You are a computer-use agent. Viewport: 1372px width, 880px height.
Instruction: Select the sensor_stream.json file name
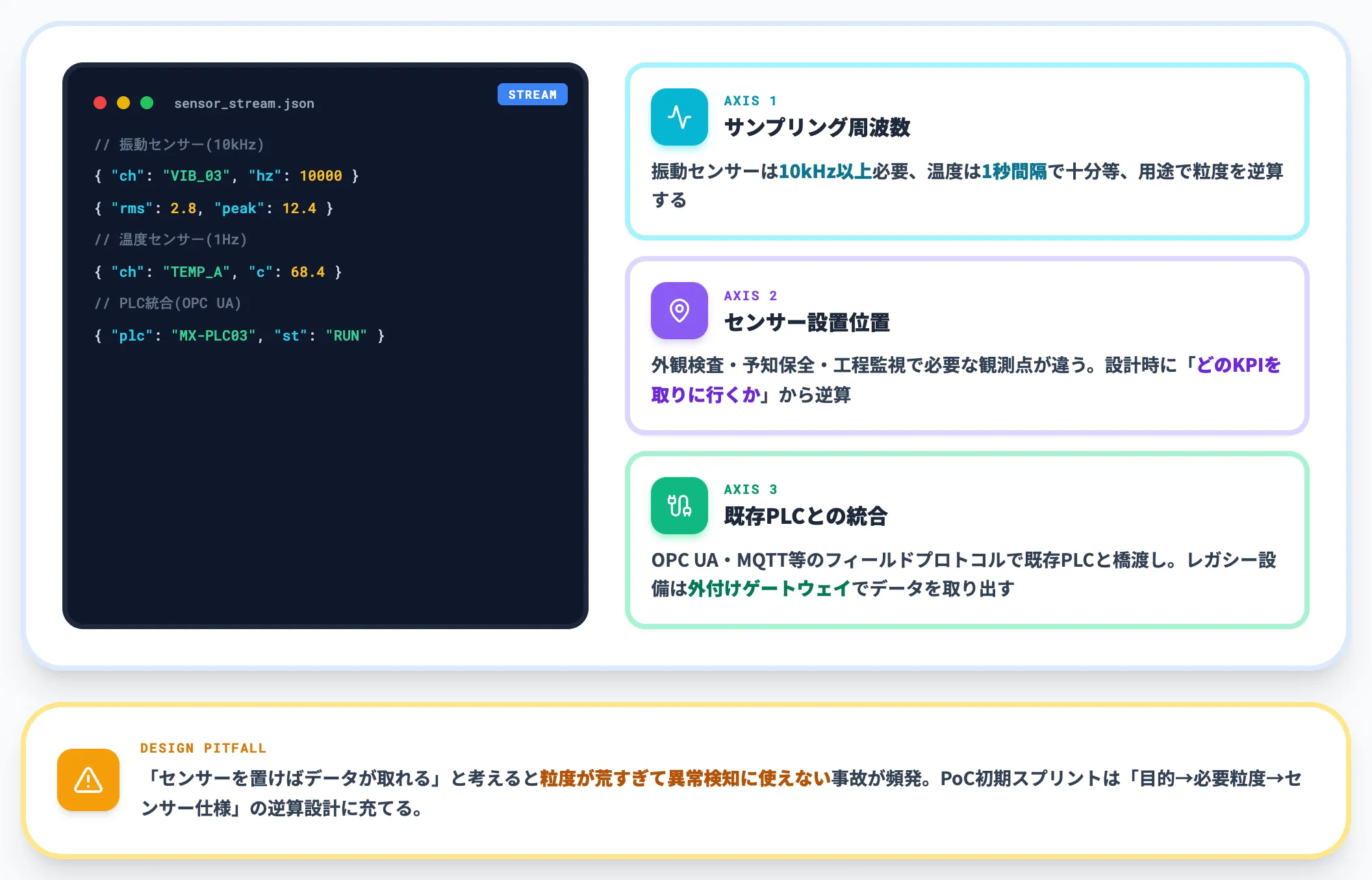(x=244, y=103)
